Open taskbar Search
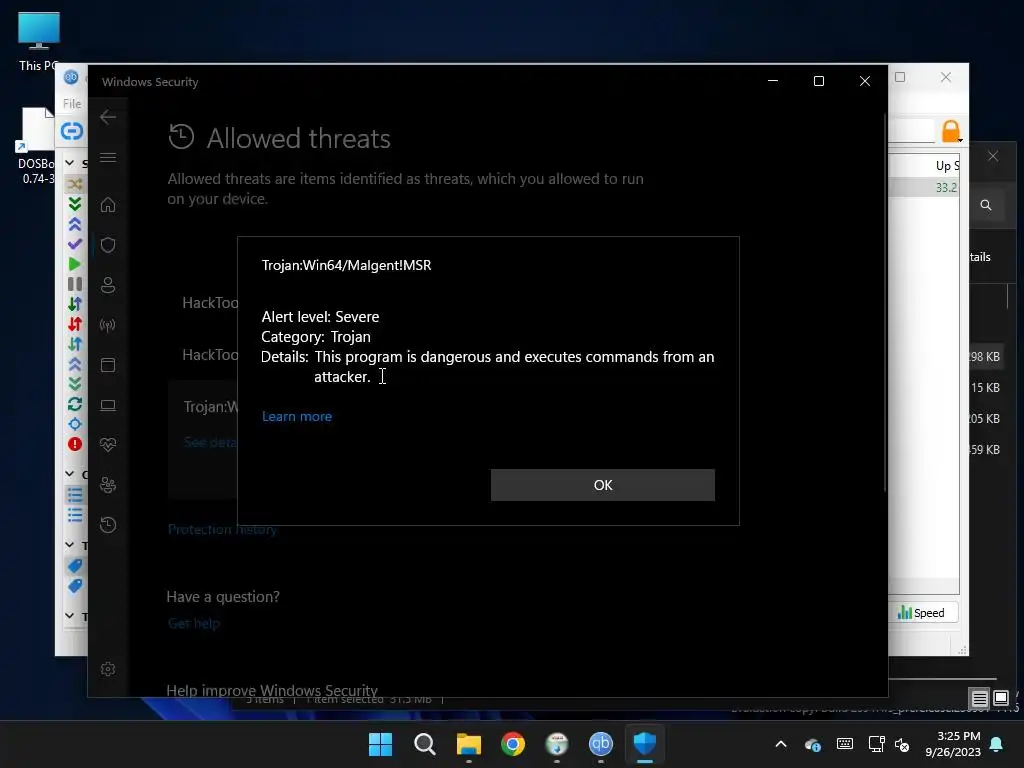 424,744
